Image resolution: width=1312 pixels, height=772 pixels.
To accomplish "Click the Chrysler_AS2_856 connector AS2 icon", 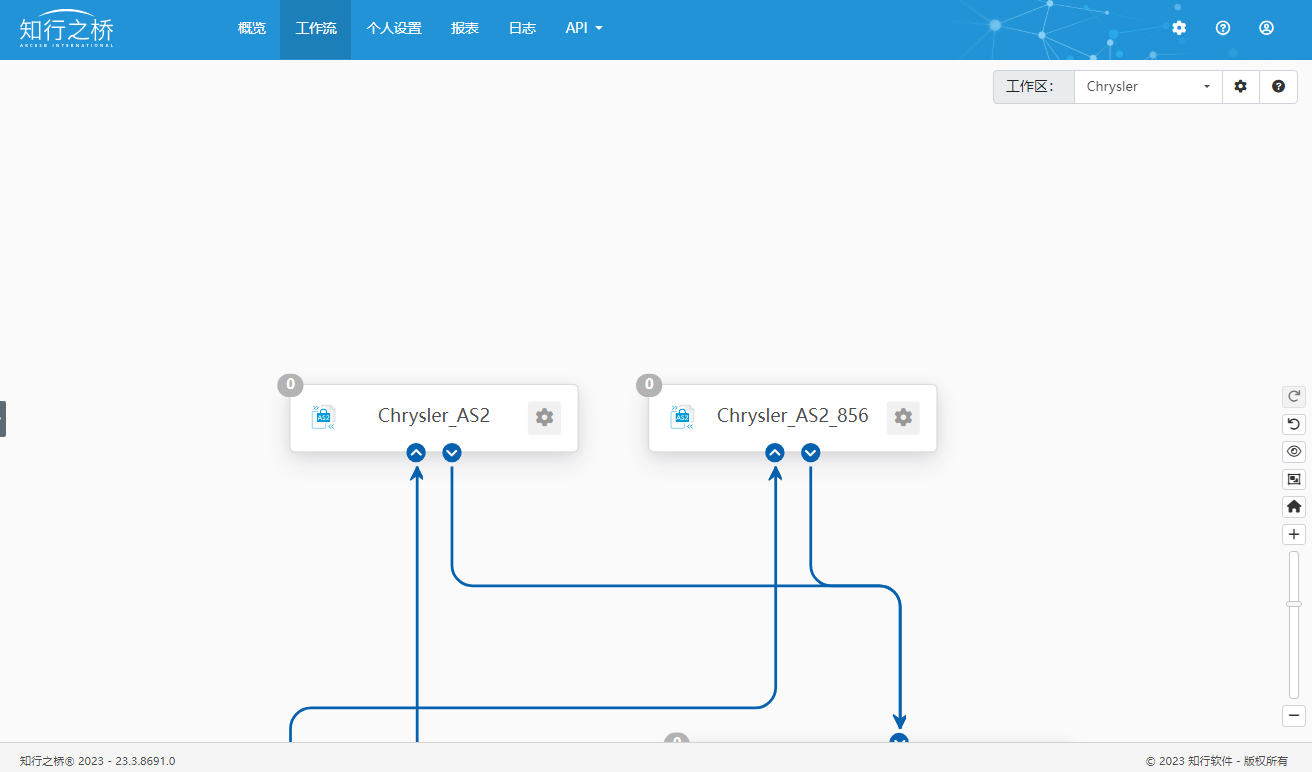I will (x=682, y=417).
